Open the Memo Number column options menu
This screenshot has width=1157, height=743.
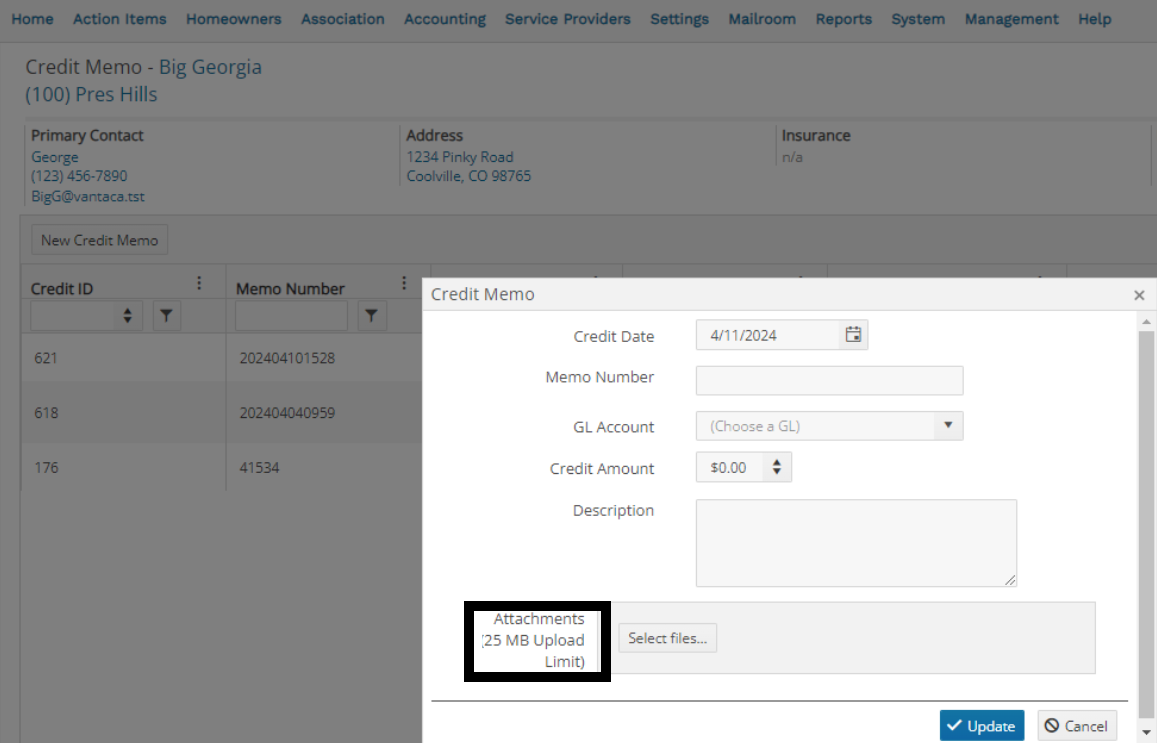click(x=404, y=283)
